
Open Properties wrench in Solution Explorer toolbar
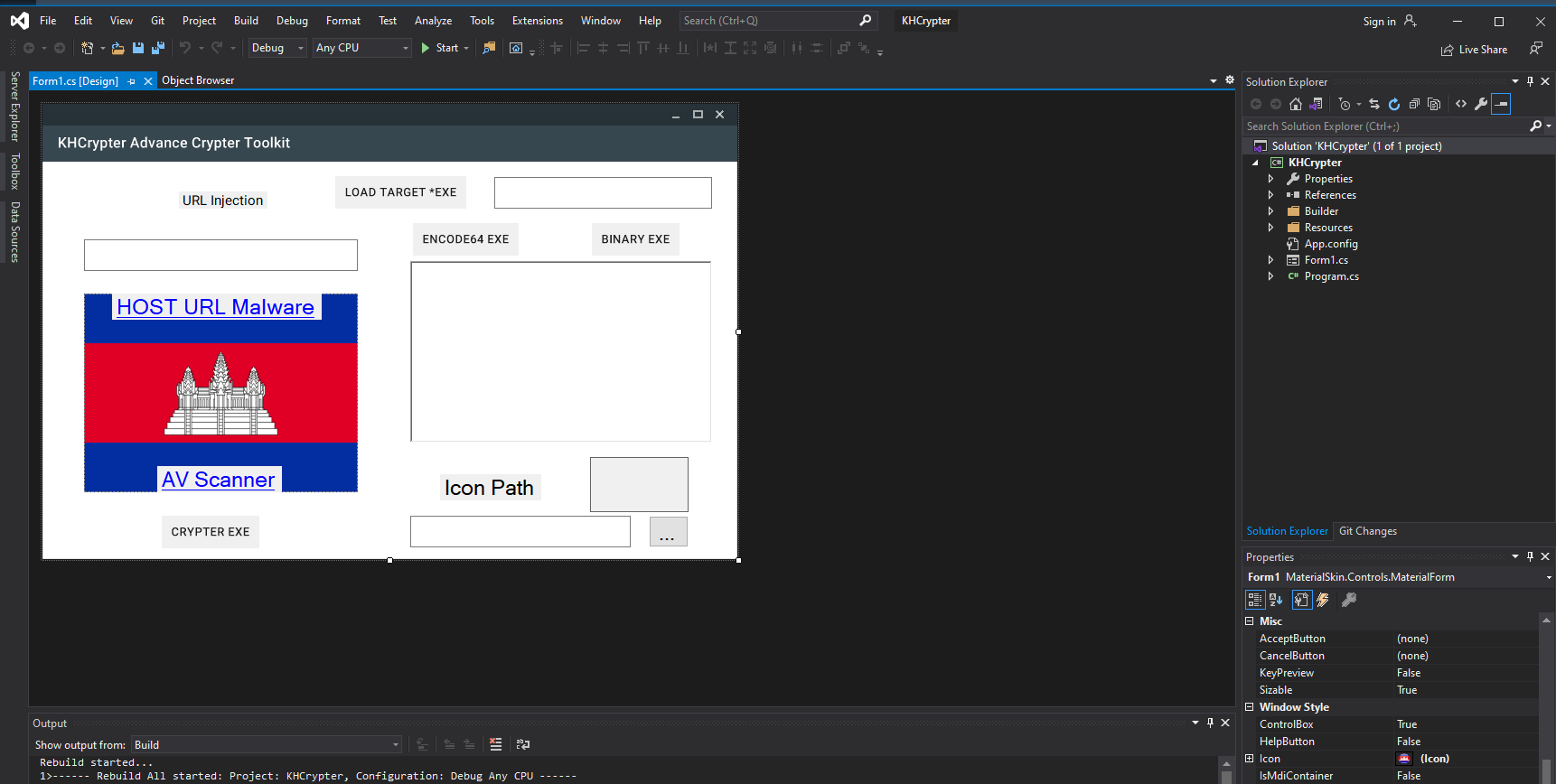[1481, 104]
